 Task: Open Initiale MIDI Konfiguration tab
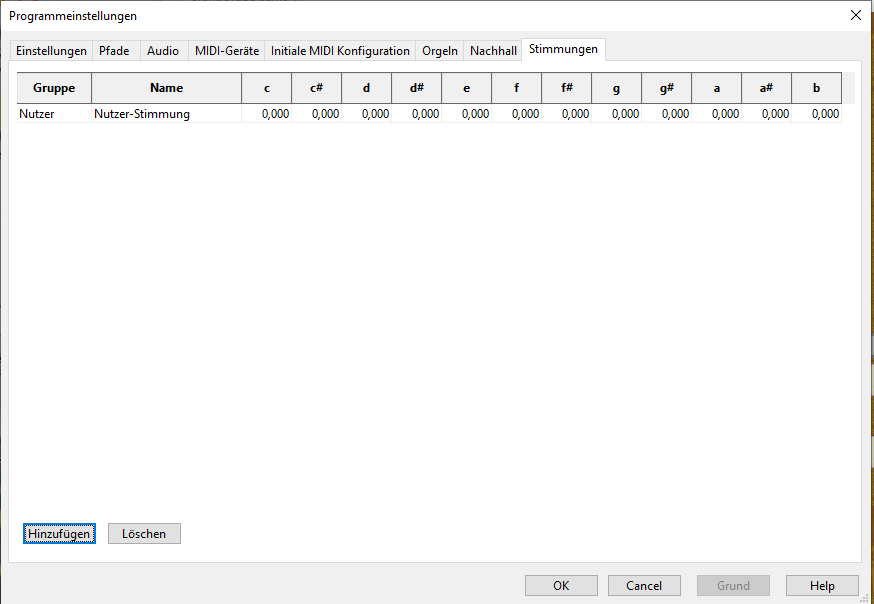pyautogui.click(x=340, y=51)
